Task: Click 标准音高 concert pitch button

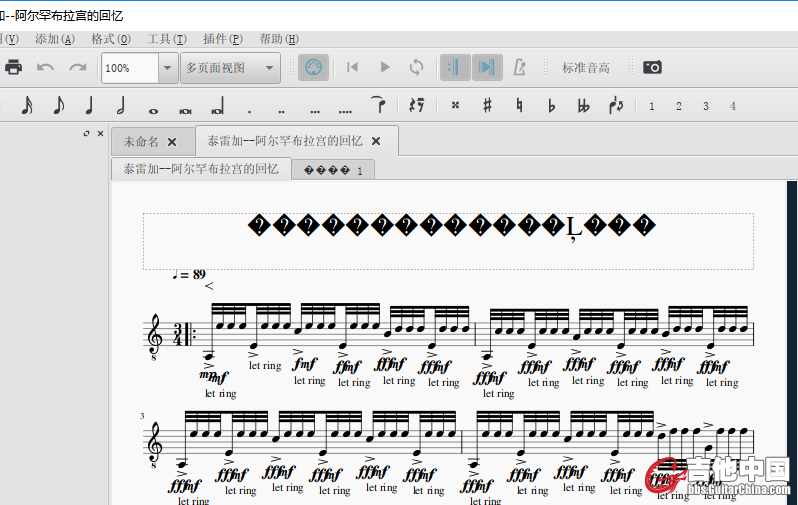Action: click(x=586, y=68)
